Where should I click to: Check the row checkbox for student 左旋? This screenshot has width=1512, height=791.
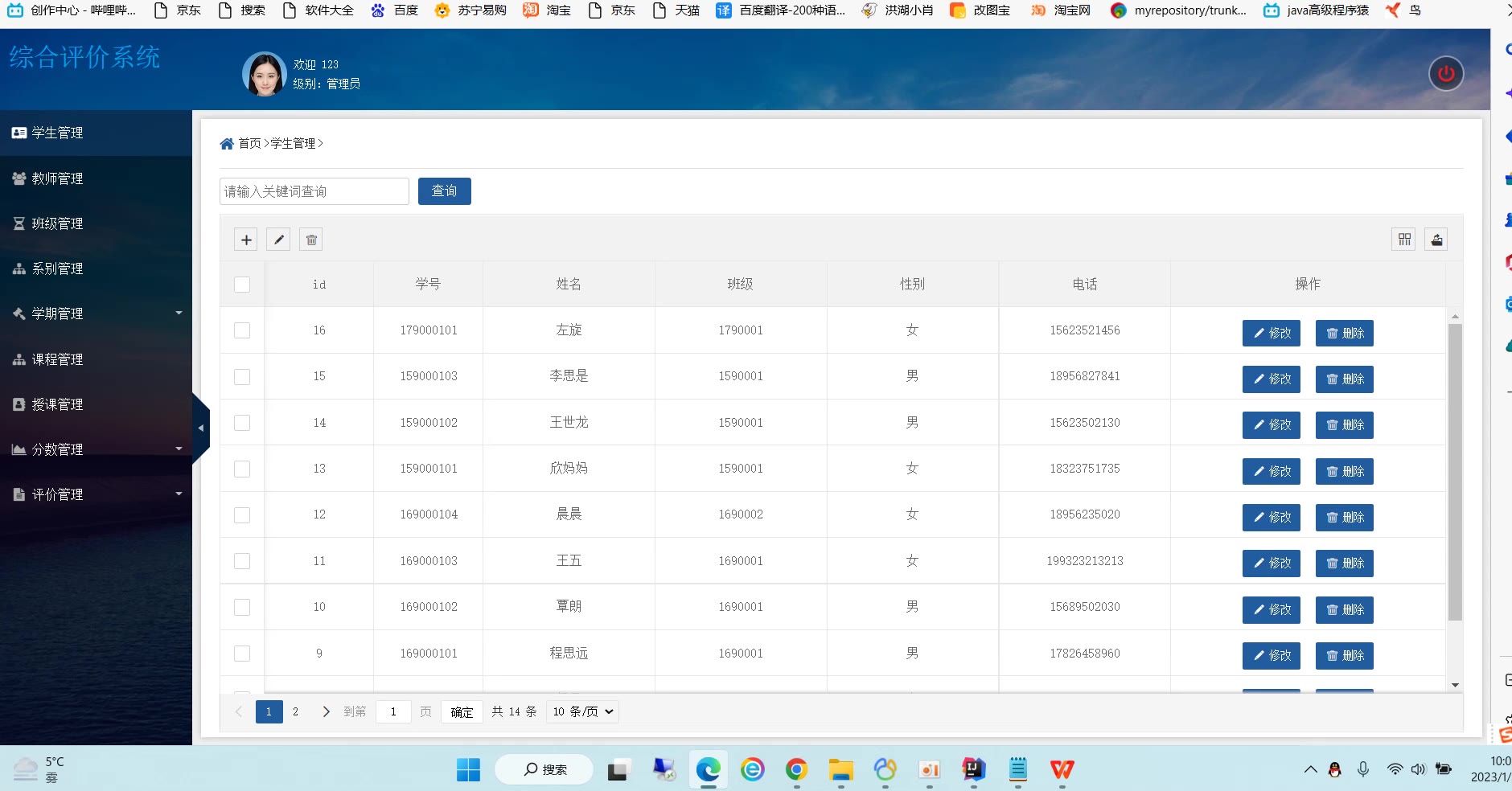(x=242, y=330)
